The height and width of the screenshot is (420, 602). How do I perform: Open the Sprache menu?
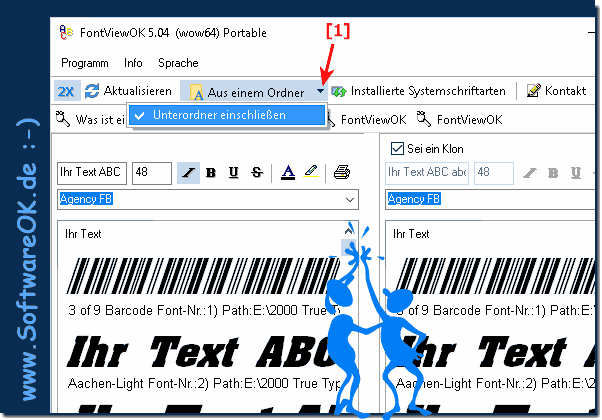178,63
